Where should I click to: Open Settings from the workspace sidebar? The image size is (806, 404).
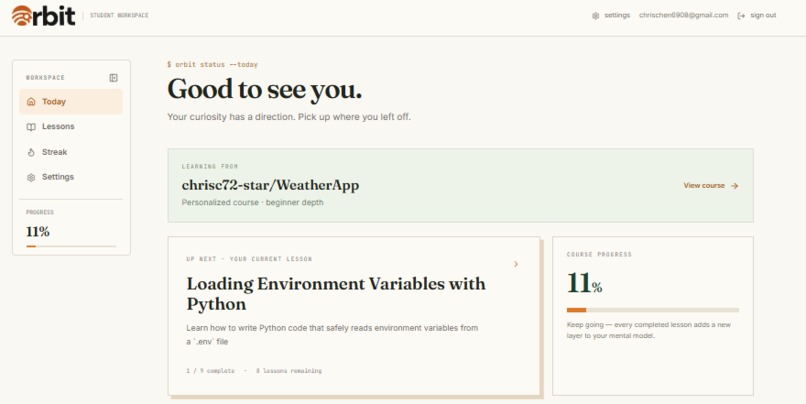(71, 177)
